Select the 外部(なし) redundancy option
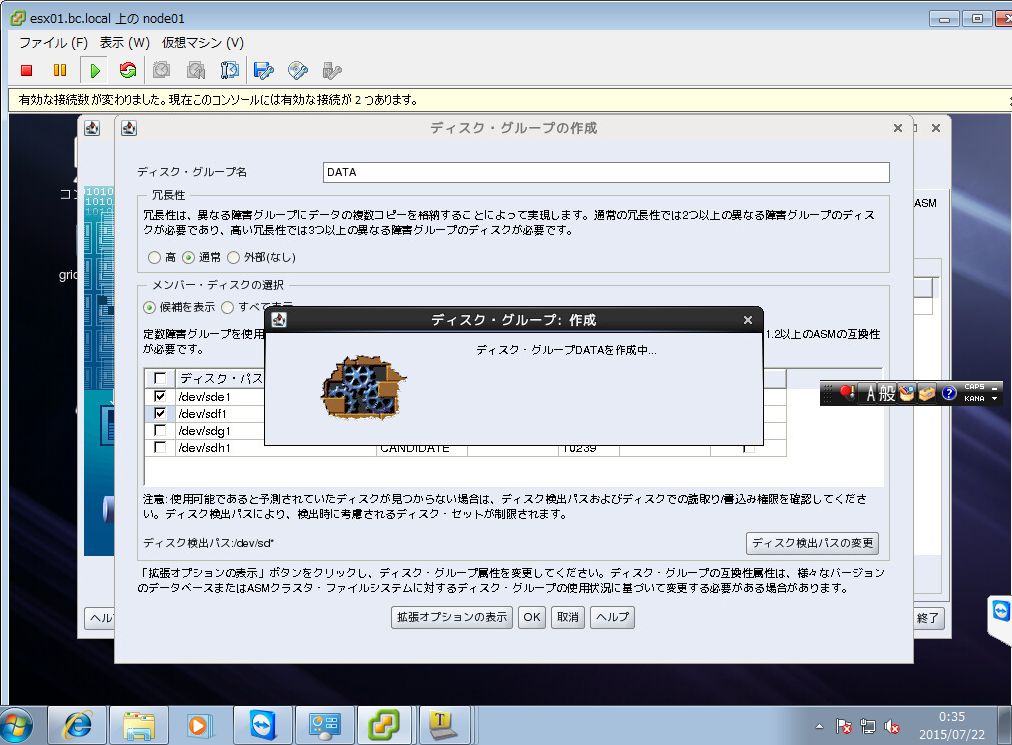Screen dimensions: 1012x745 pos(234,258)
